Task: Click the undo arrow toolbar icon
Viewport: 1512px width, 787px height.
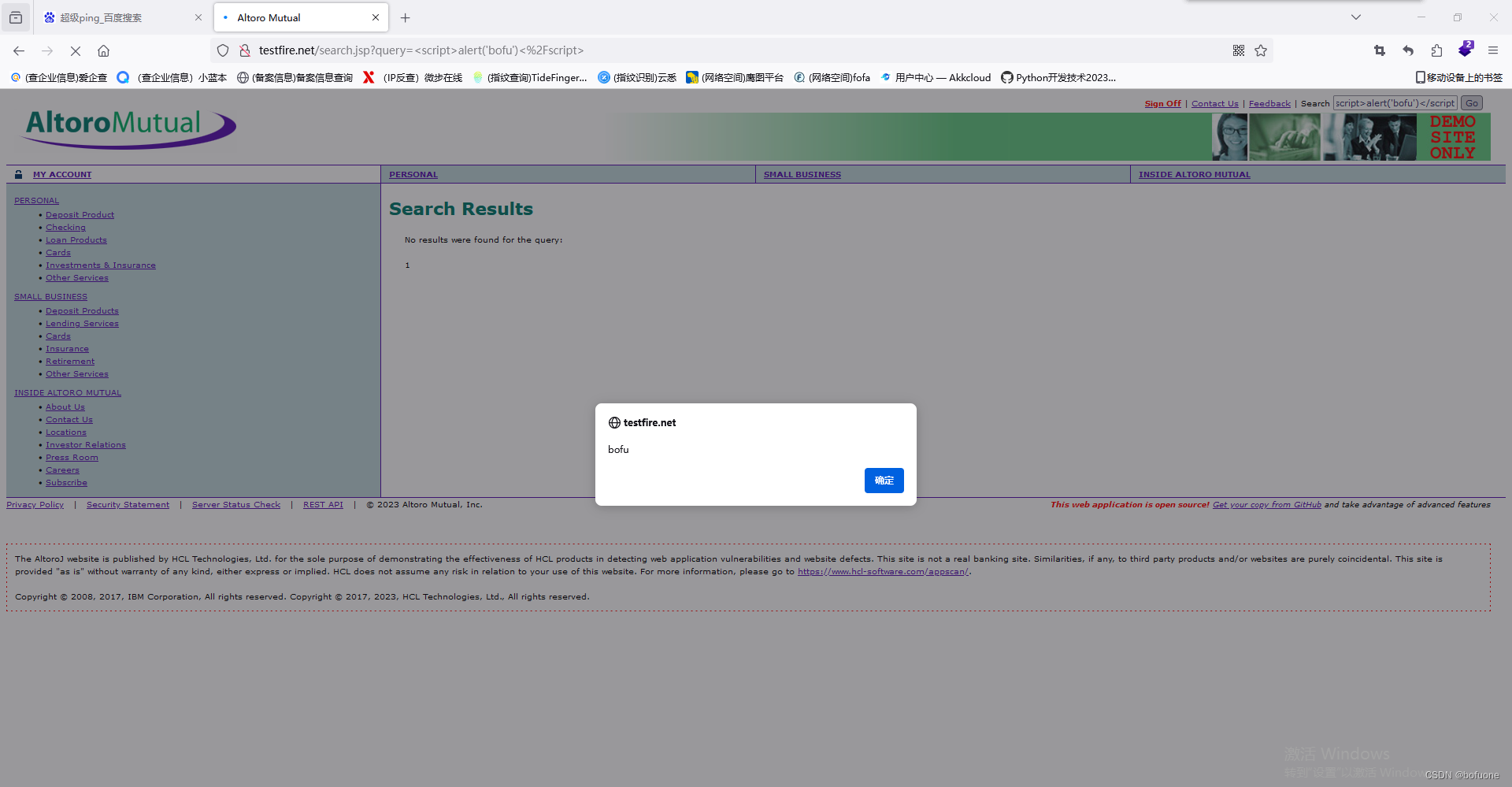Action: click(1408, 50)
